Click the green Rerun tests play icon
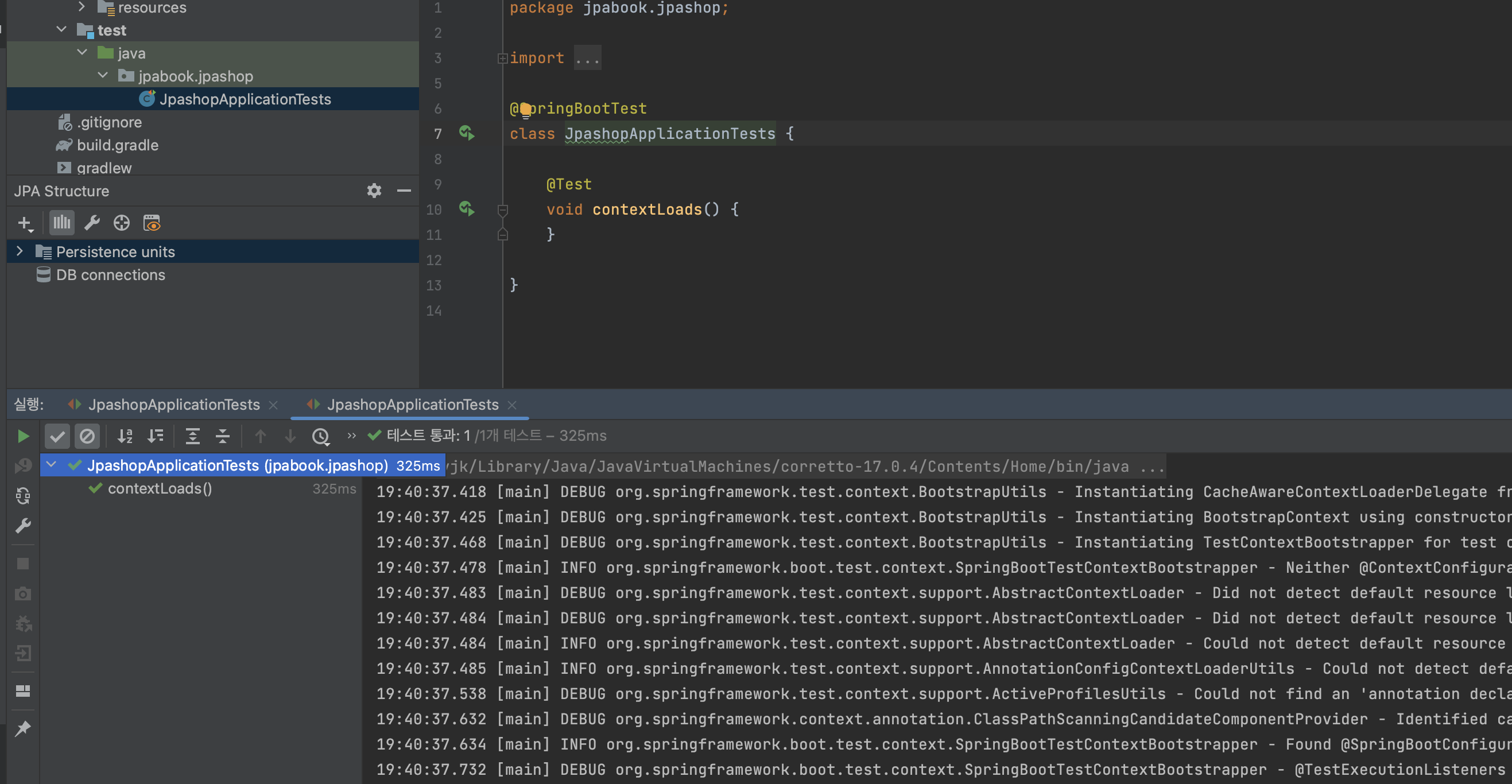This screenshot has width=1512, height=784. point(23,436)
